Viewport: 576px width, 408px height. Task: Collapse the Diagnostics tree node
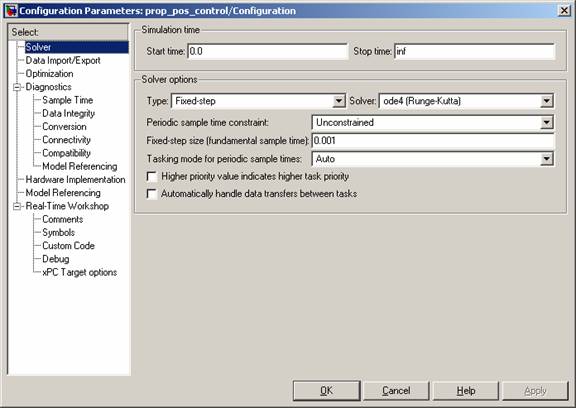[17, 87]
